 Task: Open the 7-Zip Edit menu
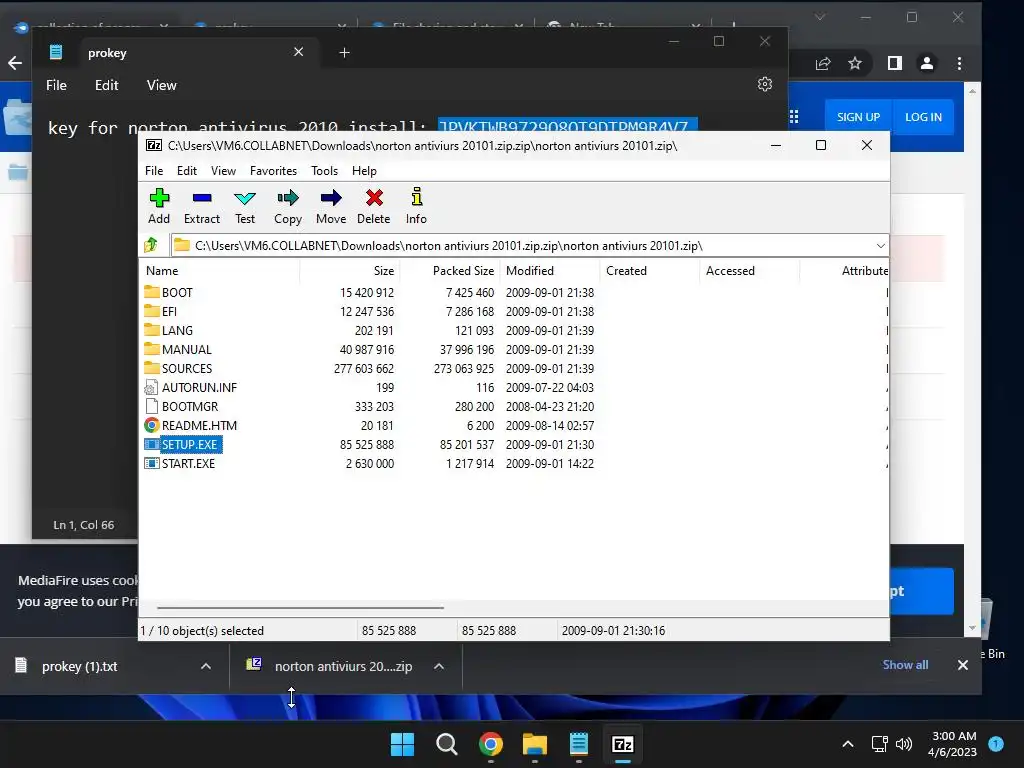187,170
